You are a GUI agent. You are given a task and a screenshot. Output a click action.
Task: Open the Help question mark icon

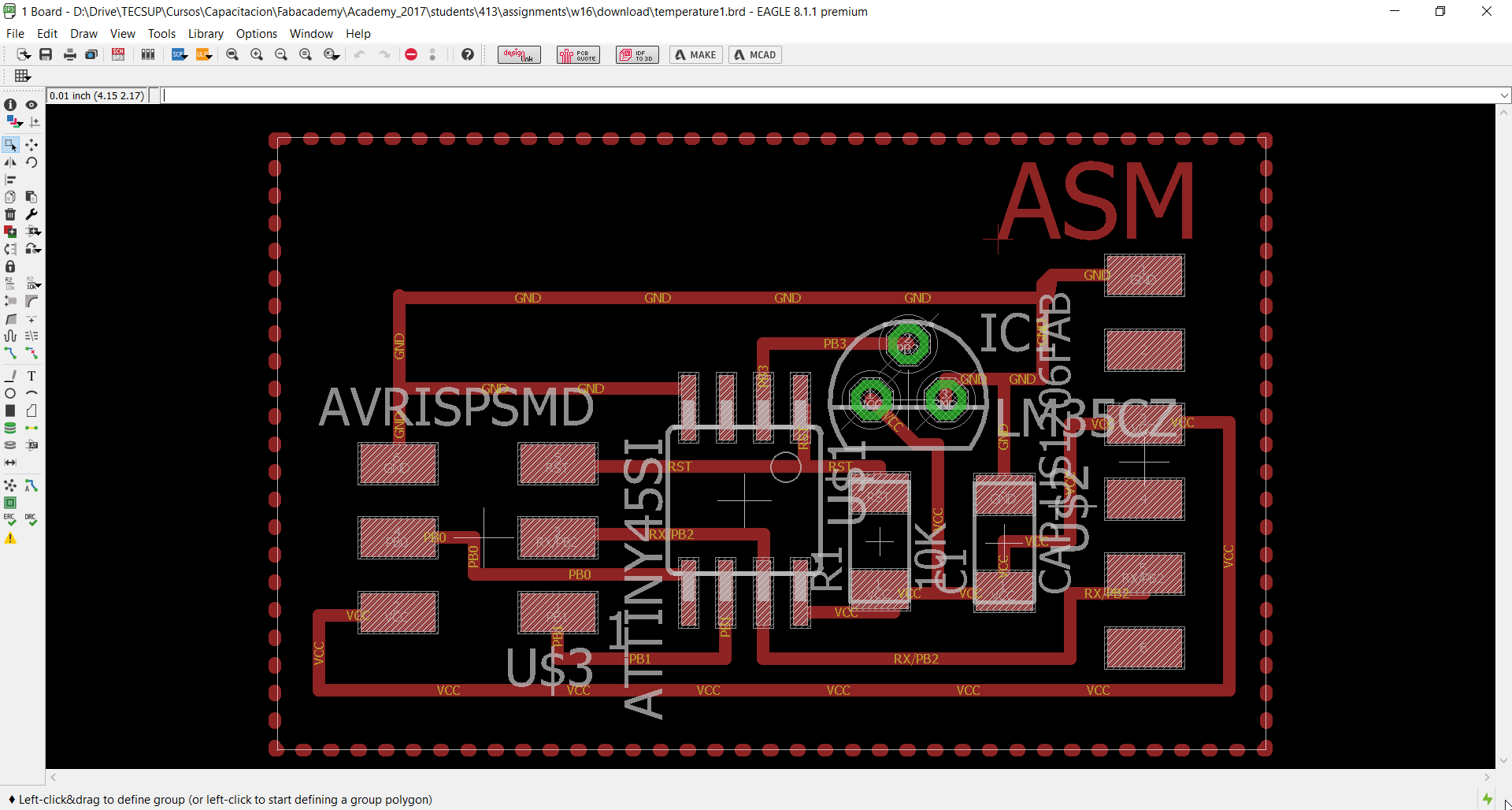[468, 54]
